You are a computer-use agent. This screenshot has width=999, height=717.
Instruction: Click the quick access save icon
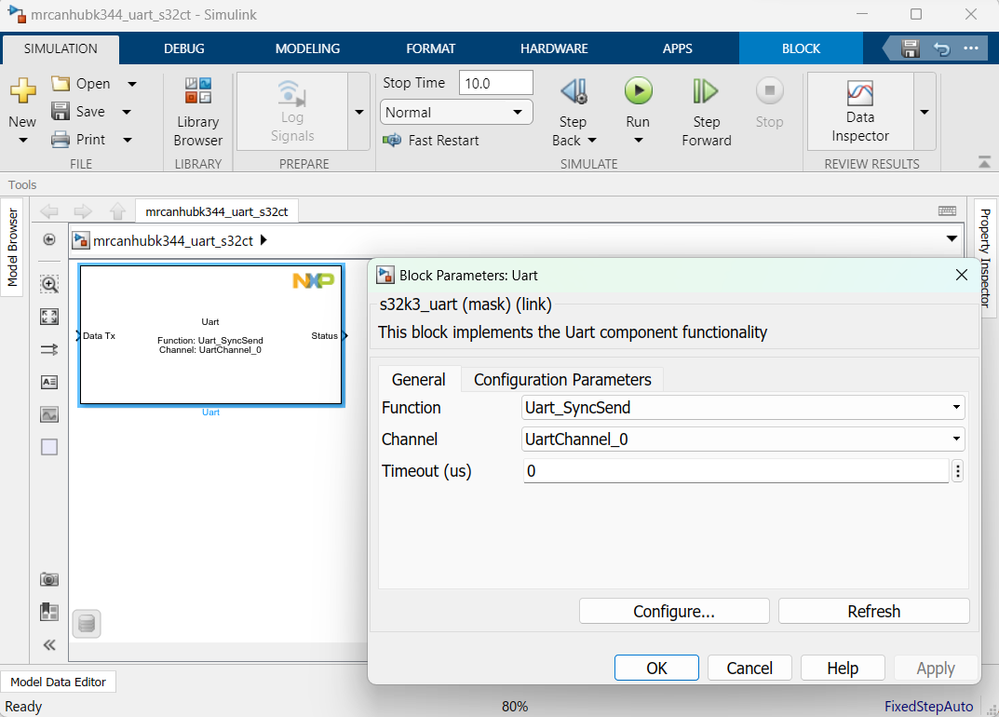tap(910, 48)
